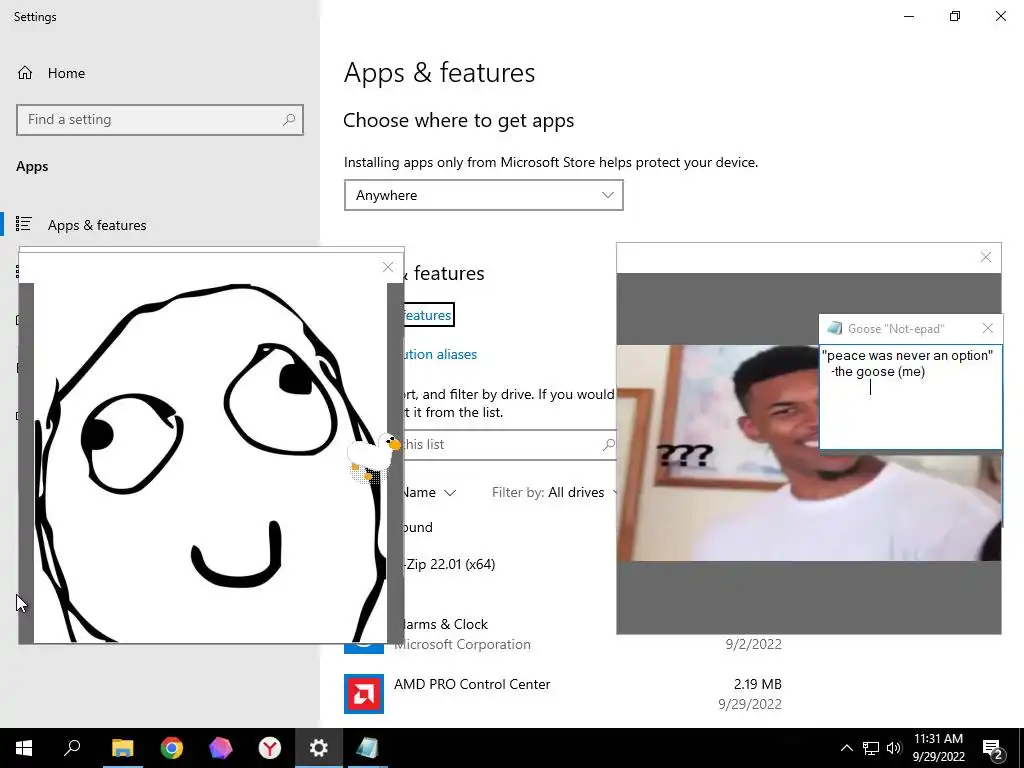Click inside the Goose Not-epad text area
The width and height of the screenshot is (1024, 768).
(x=910, y=397)
